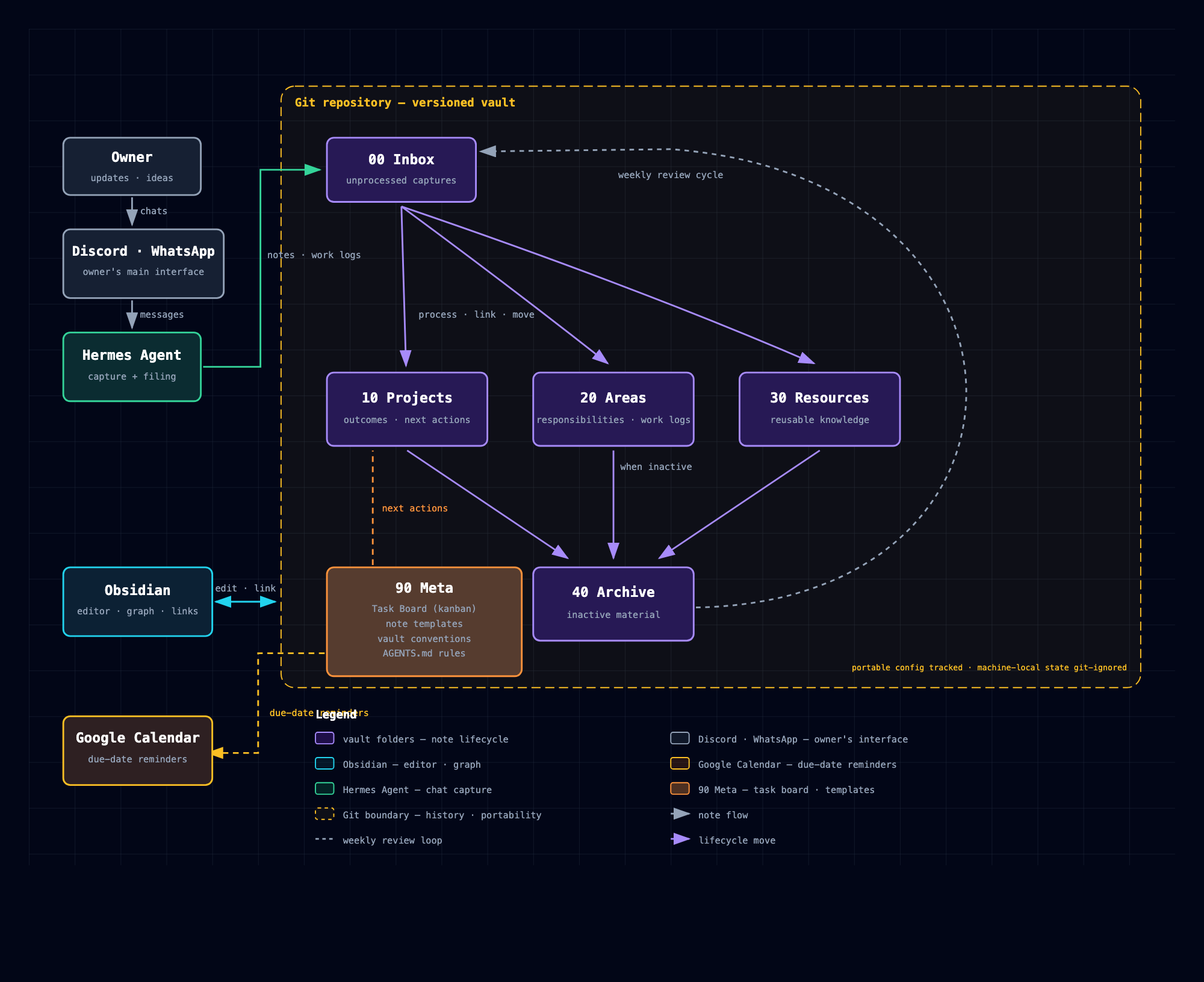Viewport: 1204px width, 982px height.
Task: Open the 00 Inbox node
Action: pos(401,170)
